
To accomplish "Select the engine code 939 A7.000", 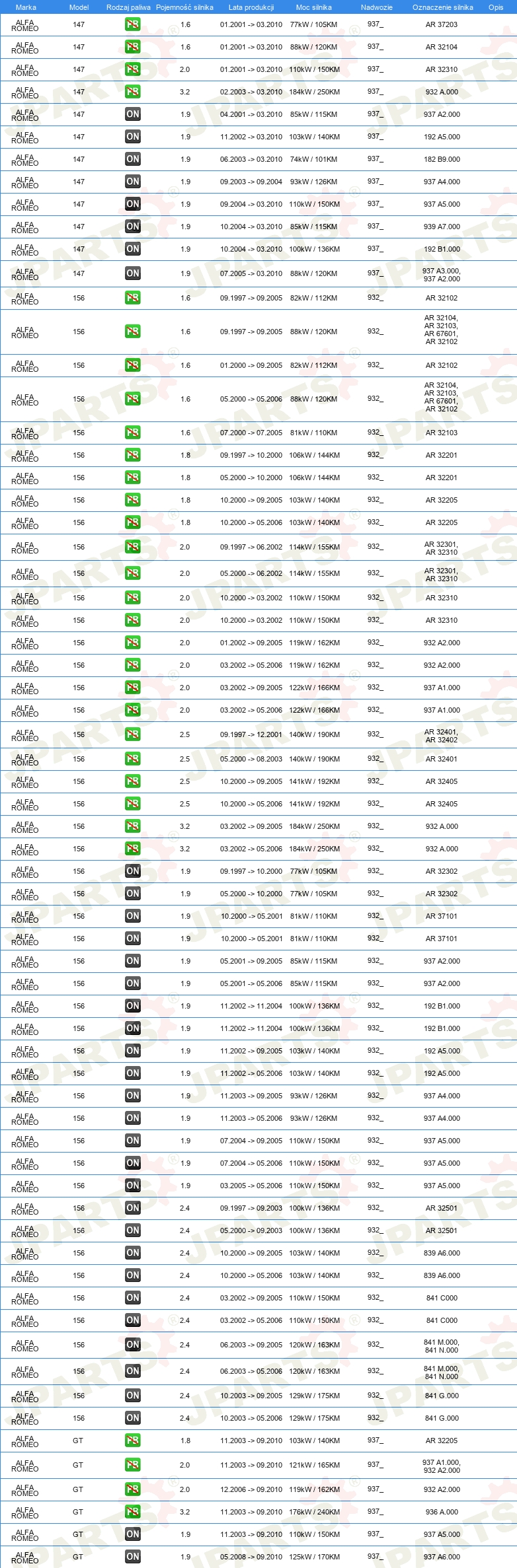I will tap(442, 227).
